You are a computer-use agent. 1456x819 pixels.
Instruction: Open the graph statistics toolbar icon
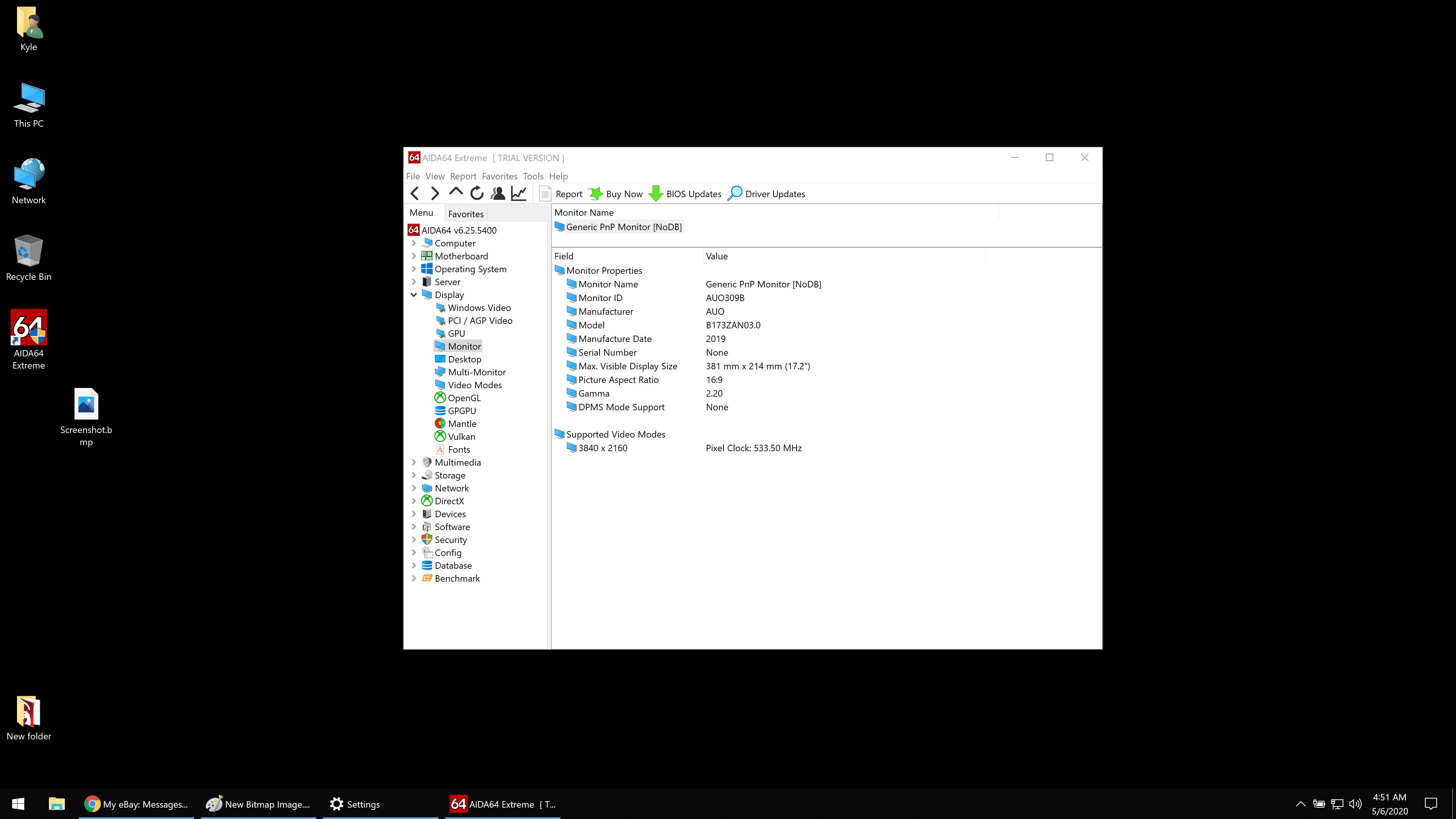[x=519, y=194]
